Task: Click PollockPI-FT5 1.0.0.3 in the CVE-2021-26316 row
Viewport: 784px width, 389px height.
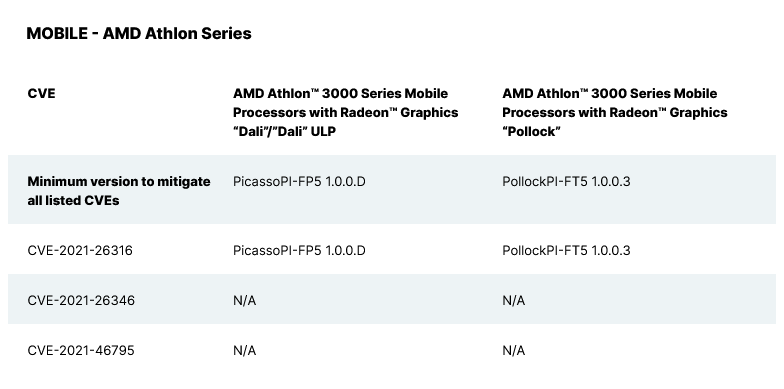Action: (566, 250)
